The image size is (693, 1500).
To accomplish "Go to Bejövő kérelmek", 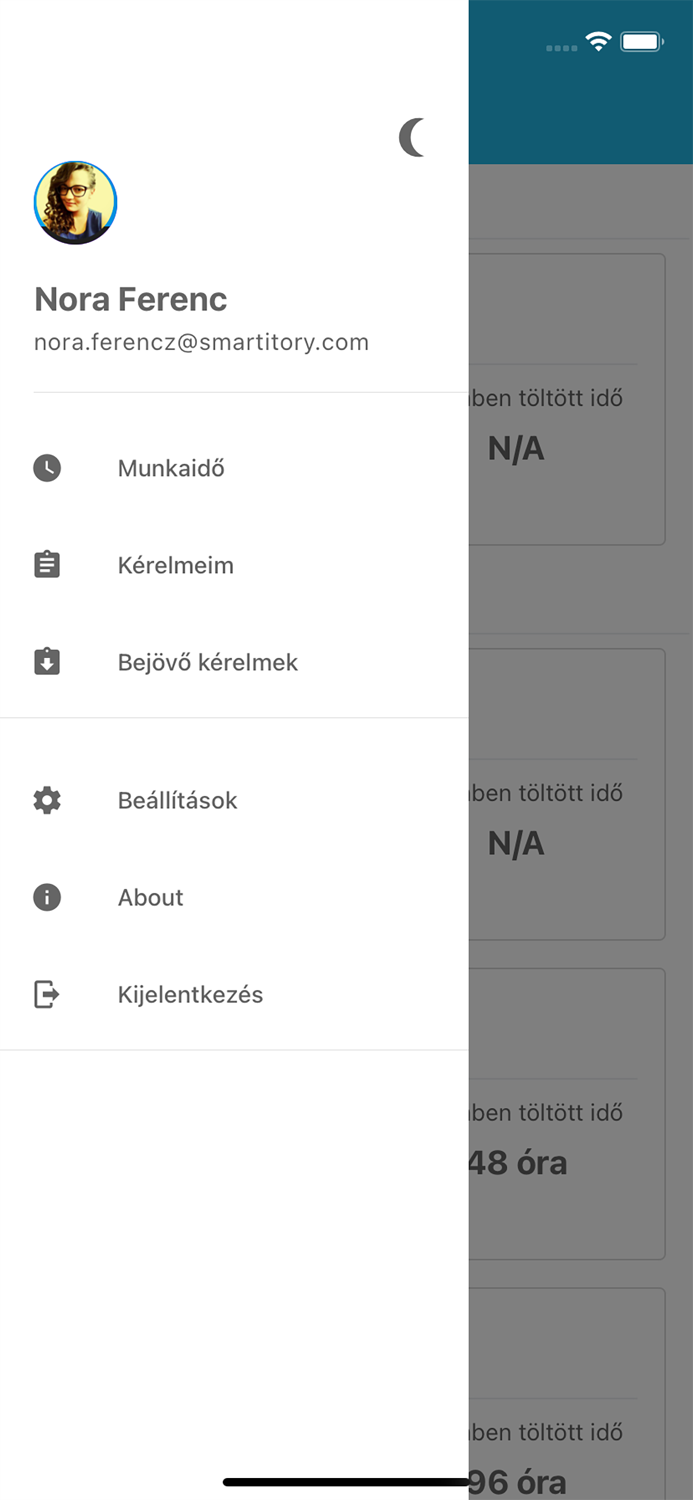I will [x=208, y=662].
